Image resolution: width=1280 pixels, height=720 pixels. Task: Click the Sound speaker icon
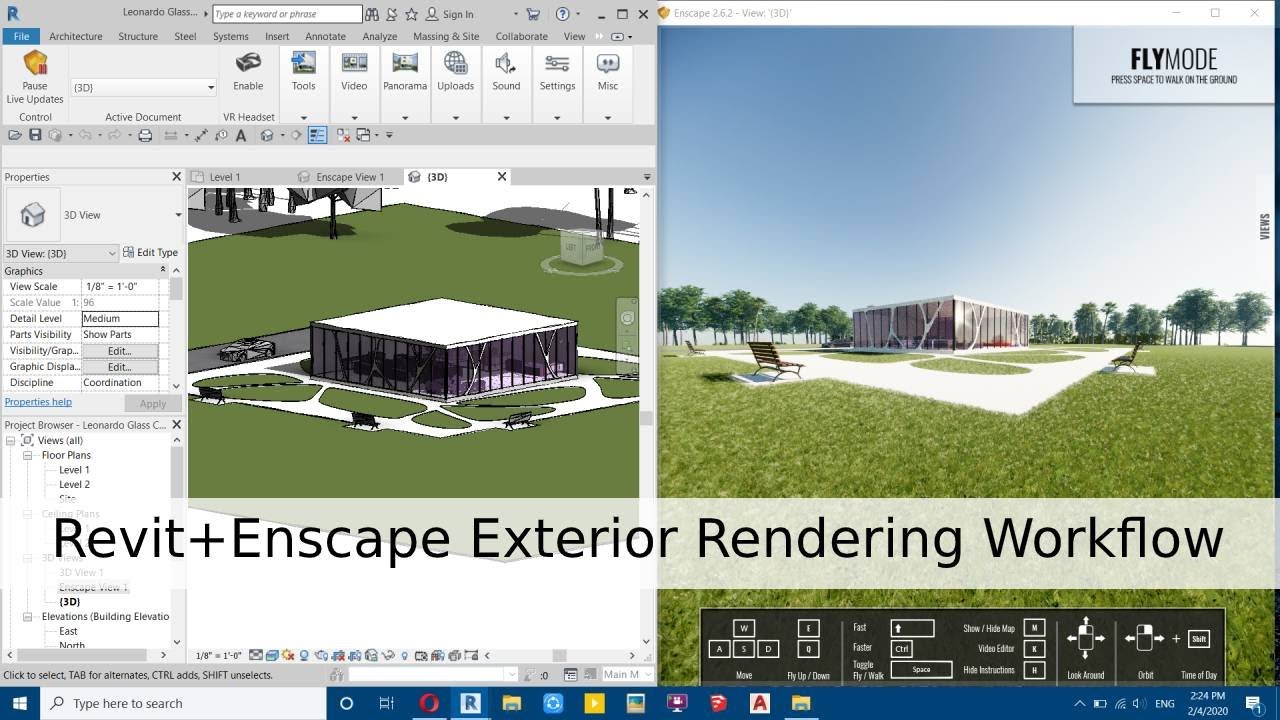(x=506, y=63)
